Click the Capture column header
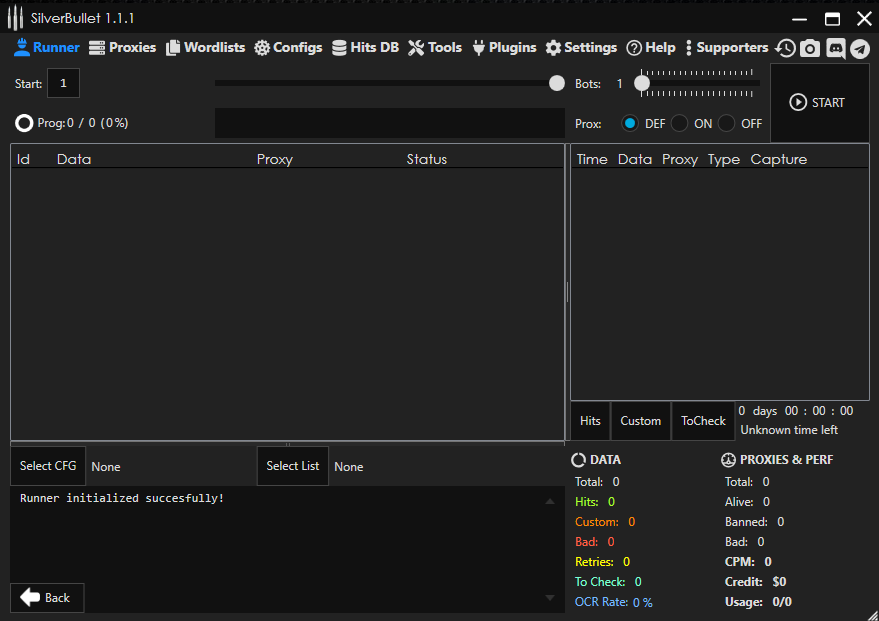 pyautogui.click(x=779, y=160)
